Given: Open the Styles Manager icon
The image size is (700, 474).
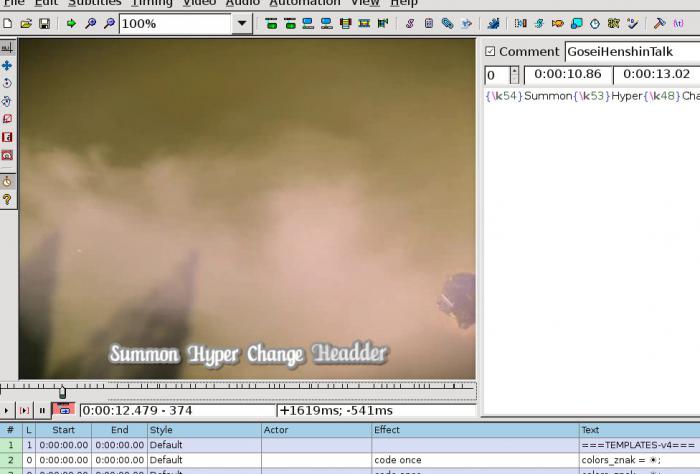Looking at the screenshot, I should pos(410,23).
